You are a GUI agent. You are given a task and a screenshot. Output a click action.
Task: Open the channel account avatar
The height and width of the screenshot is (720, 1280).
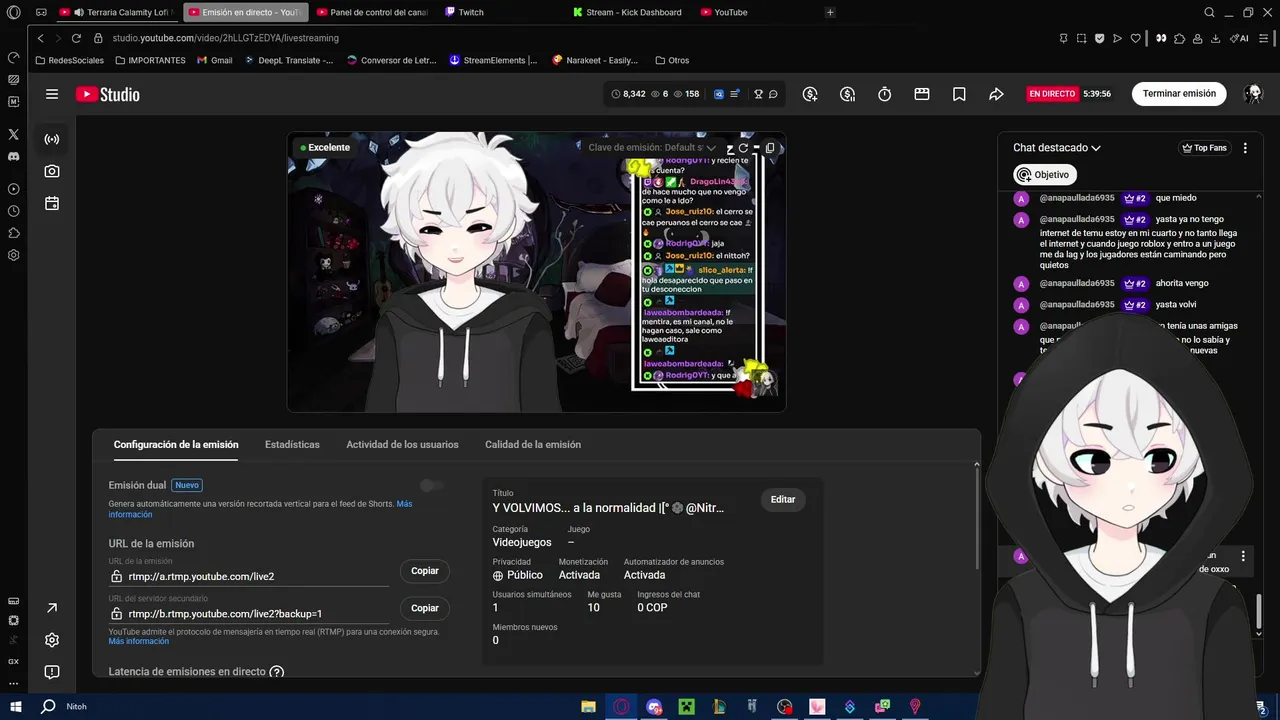1253,94
